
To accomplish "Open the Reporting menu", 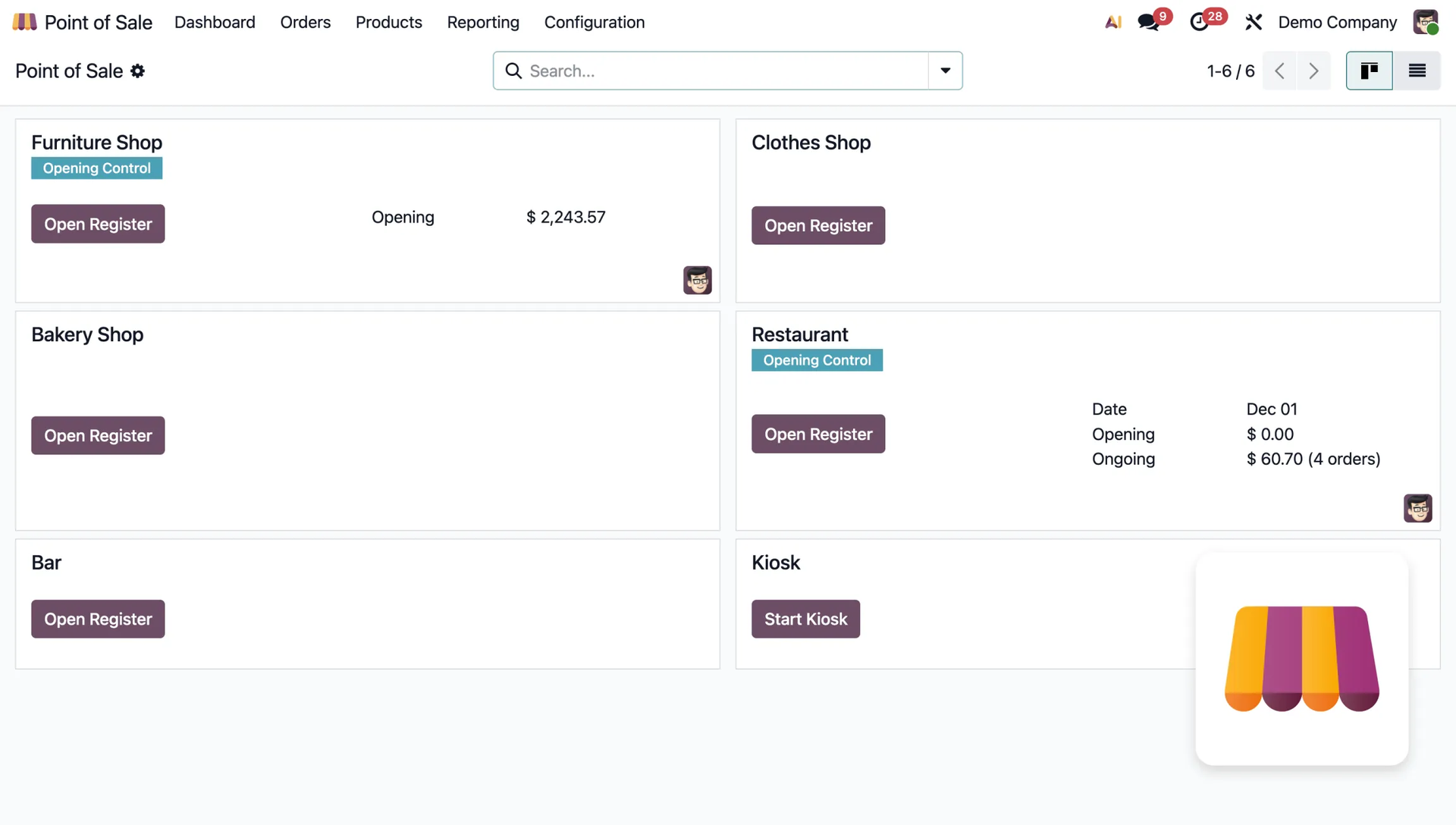I will click(483, 22).
